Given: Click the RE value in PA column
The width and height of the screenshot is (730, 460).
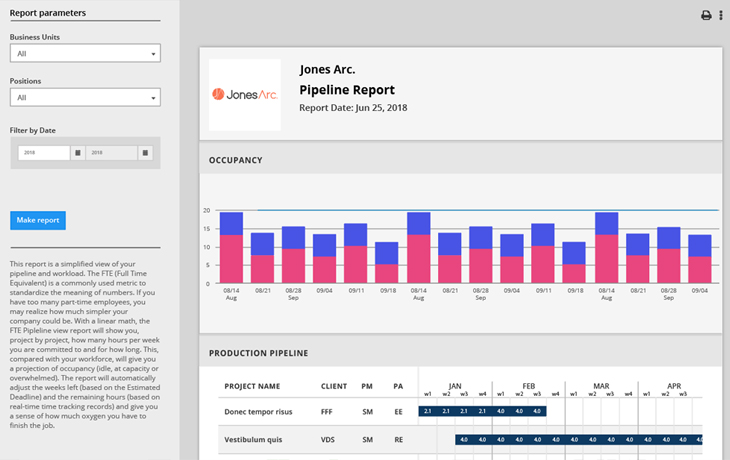Looking at the screenshot, I should tap(399, 440).
